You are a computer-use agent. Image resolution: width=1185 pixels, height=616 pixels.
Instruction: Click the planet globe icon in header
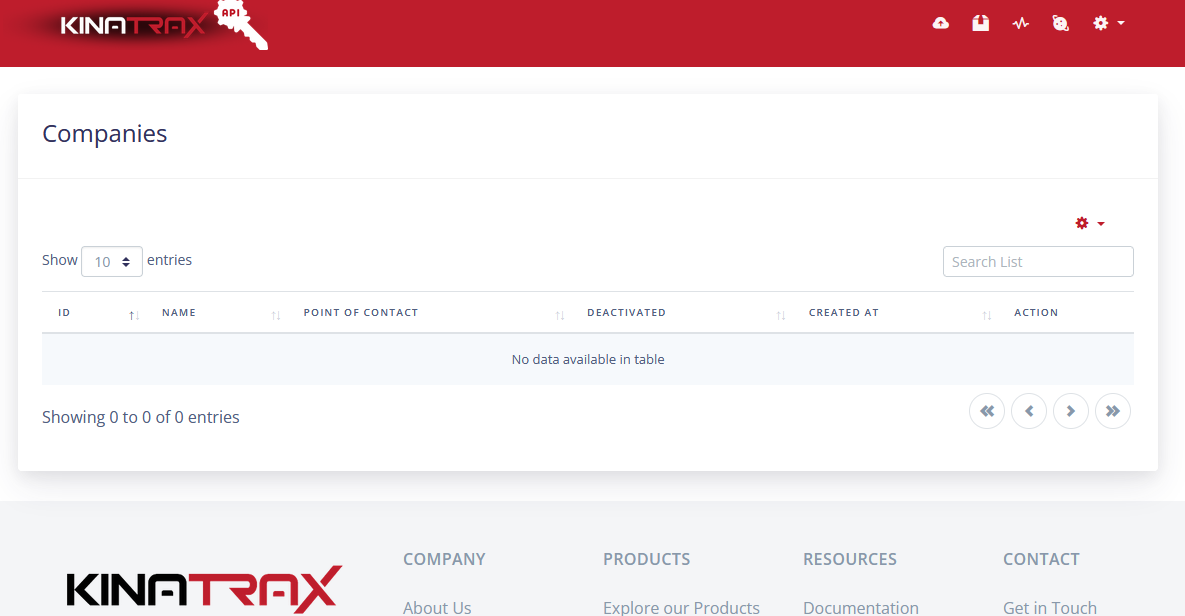tap(1060, 23)
